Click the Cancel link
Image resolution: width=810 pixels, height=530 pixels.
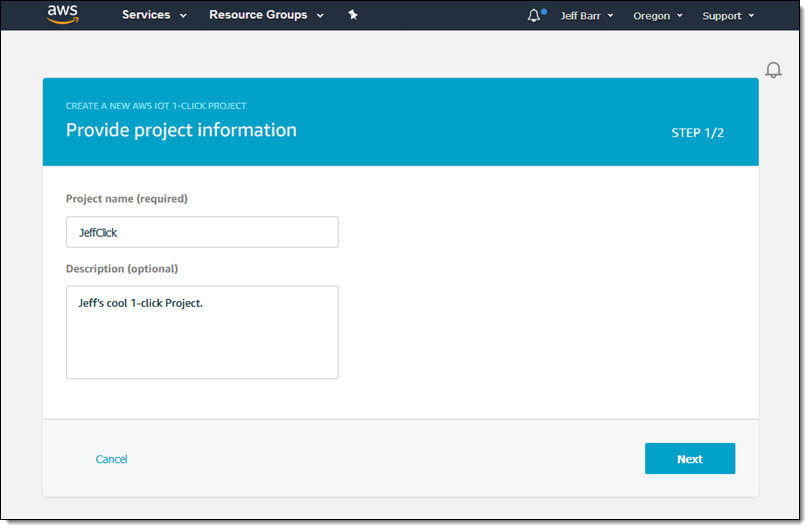click(111, 459)
